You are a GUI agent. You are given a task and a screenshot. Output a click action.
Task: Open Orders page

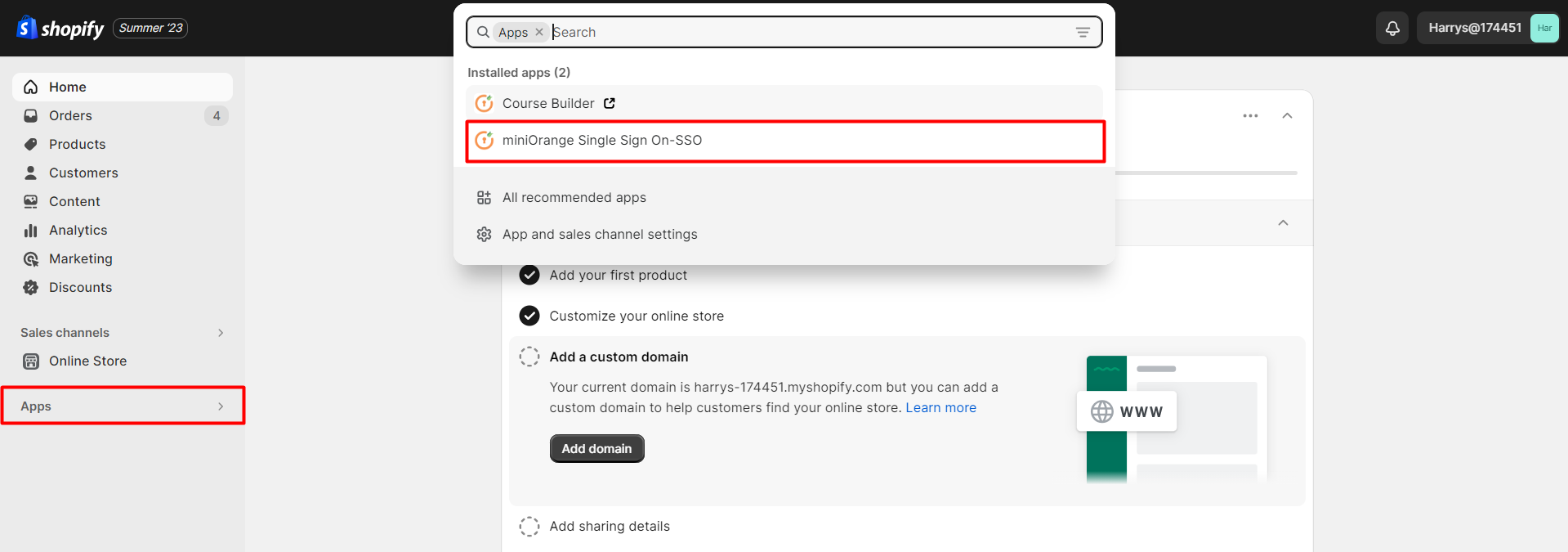point(123,115)
